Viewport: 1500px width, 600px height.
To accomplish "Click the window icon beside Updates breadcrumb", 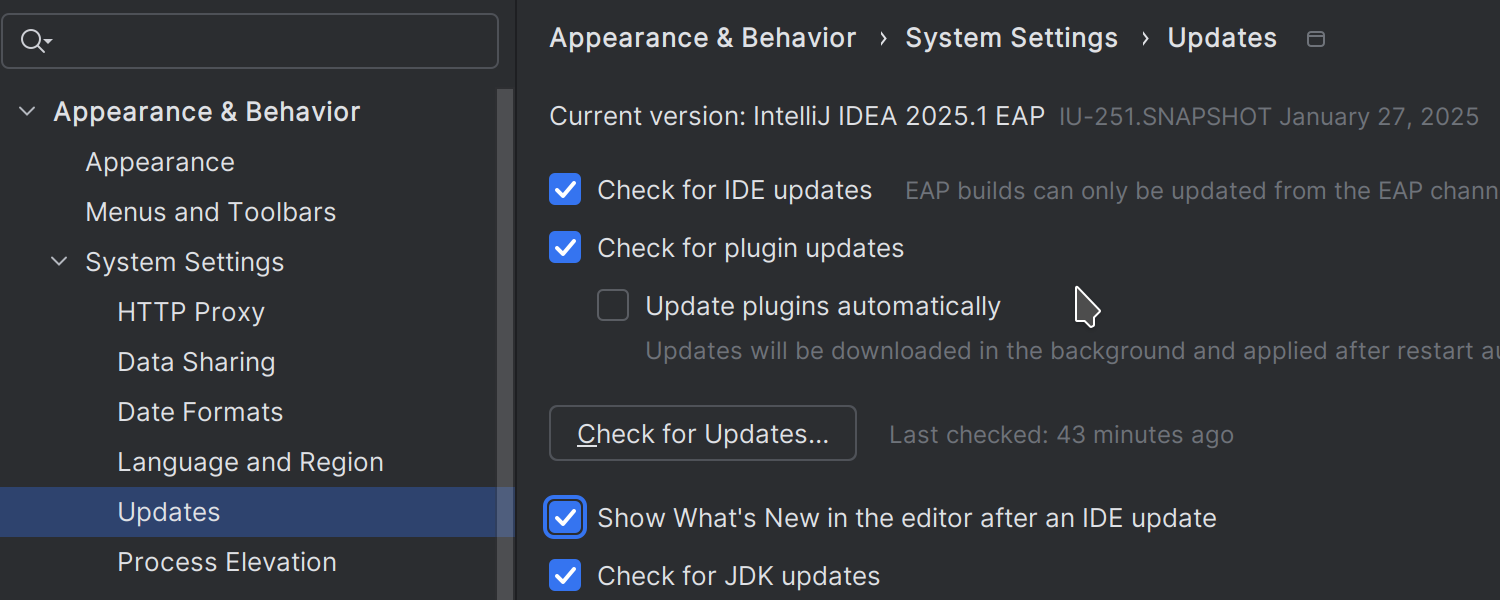I will (1316, 39).
